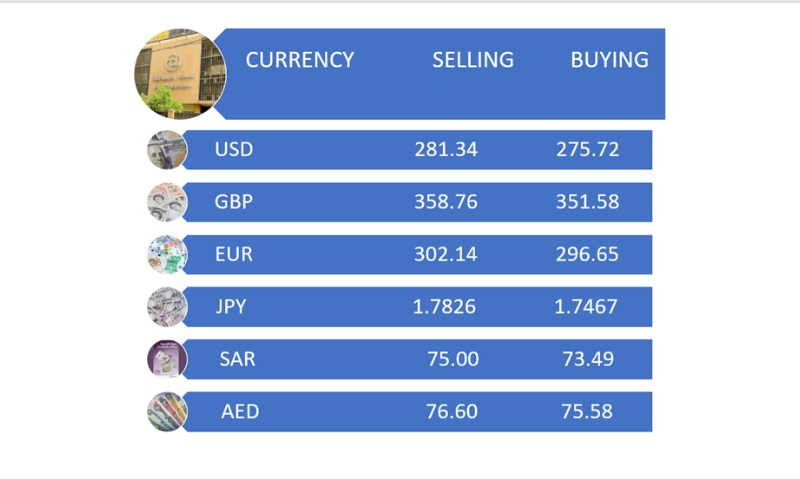
Task: Click the USD currency label
Action: pyautogui.click(x=234, y=150)
